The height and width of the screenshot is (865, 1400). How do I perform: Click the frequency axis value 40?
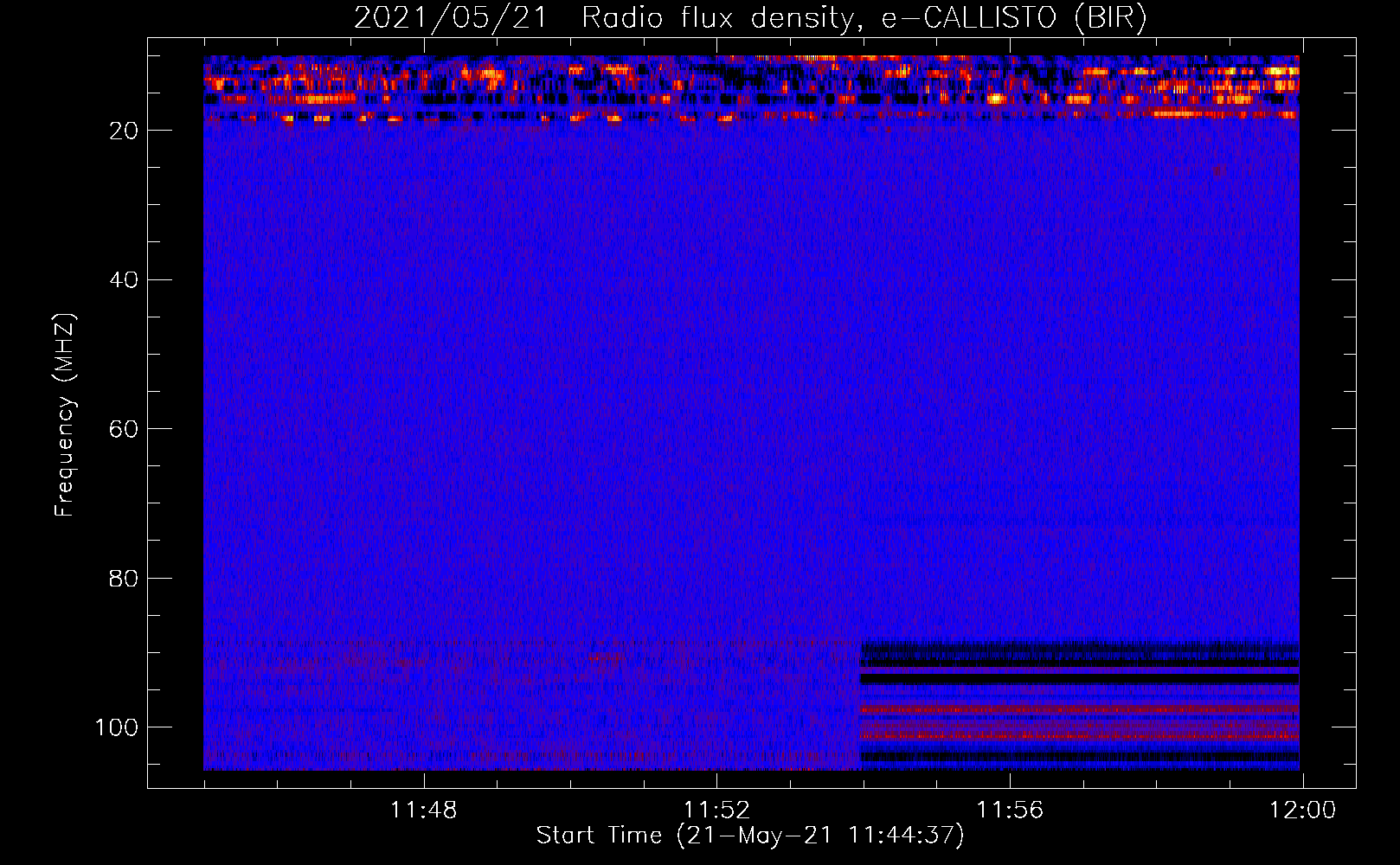pyautogui.click(x=124, y=279)
